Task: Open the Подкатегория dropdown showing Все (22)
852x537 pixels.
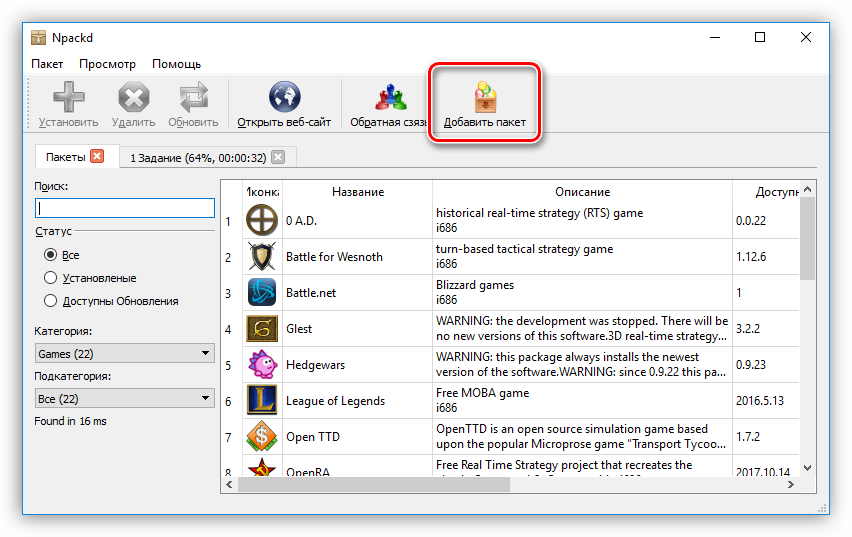Action: coord(124,399)
